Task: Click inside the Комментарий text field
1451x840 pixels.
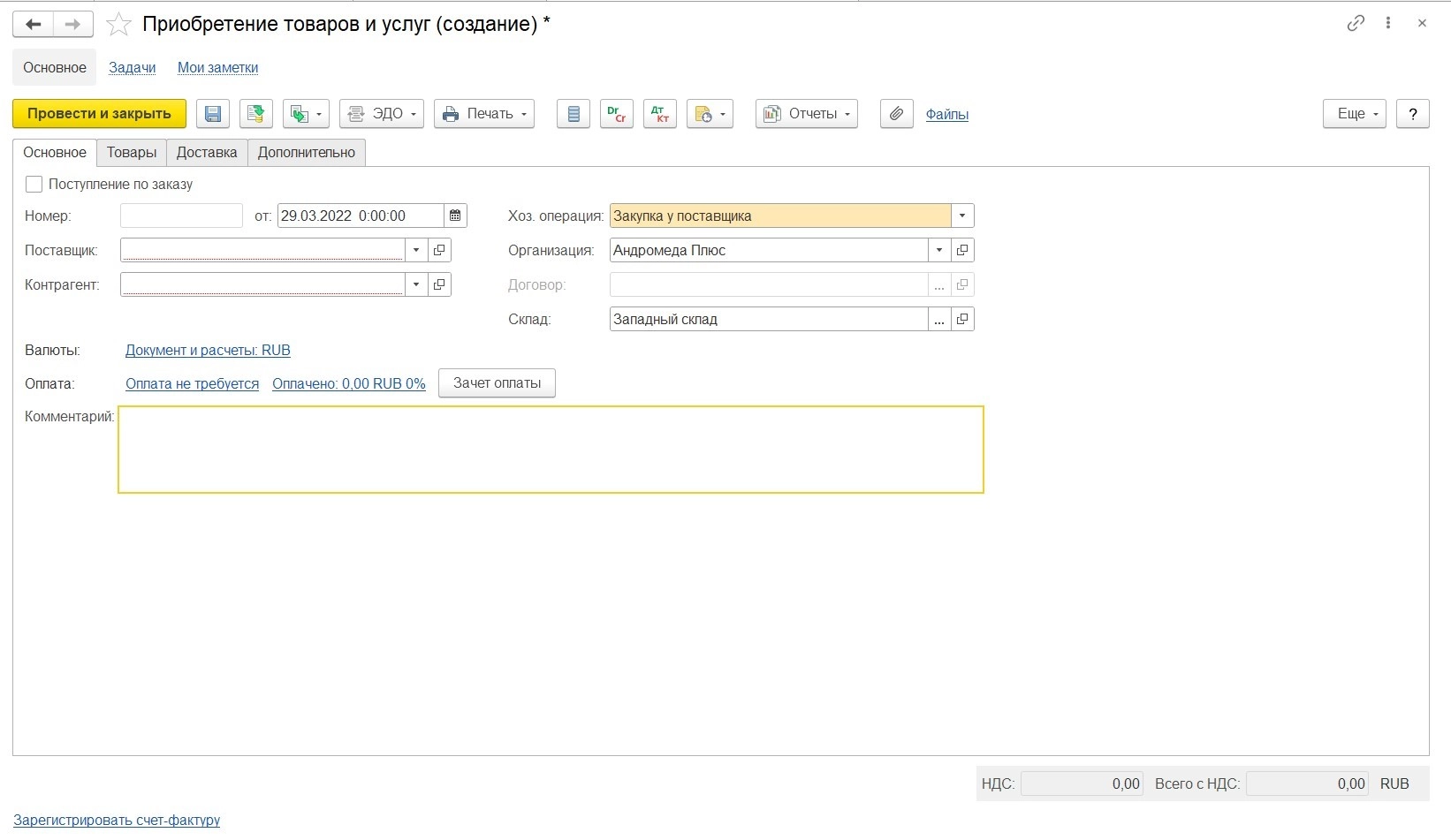Action: pos(551,450)
